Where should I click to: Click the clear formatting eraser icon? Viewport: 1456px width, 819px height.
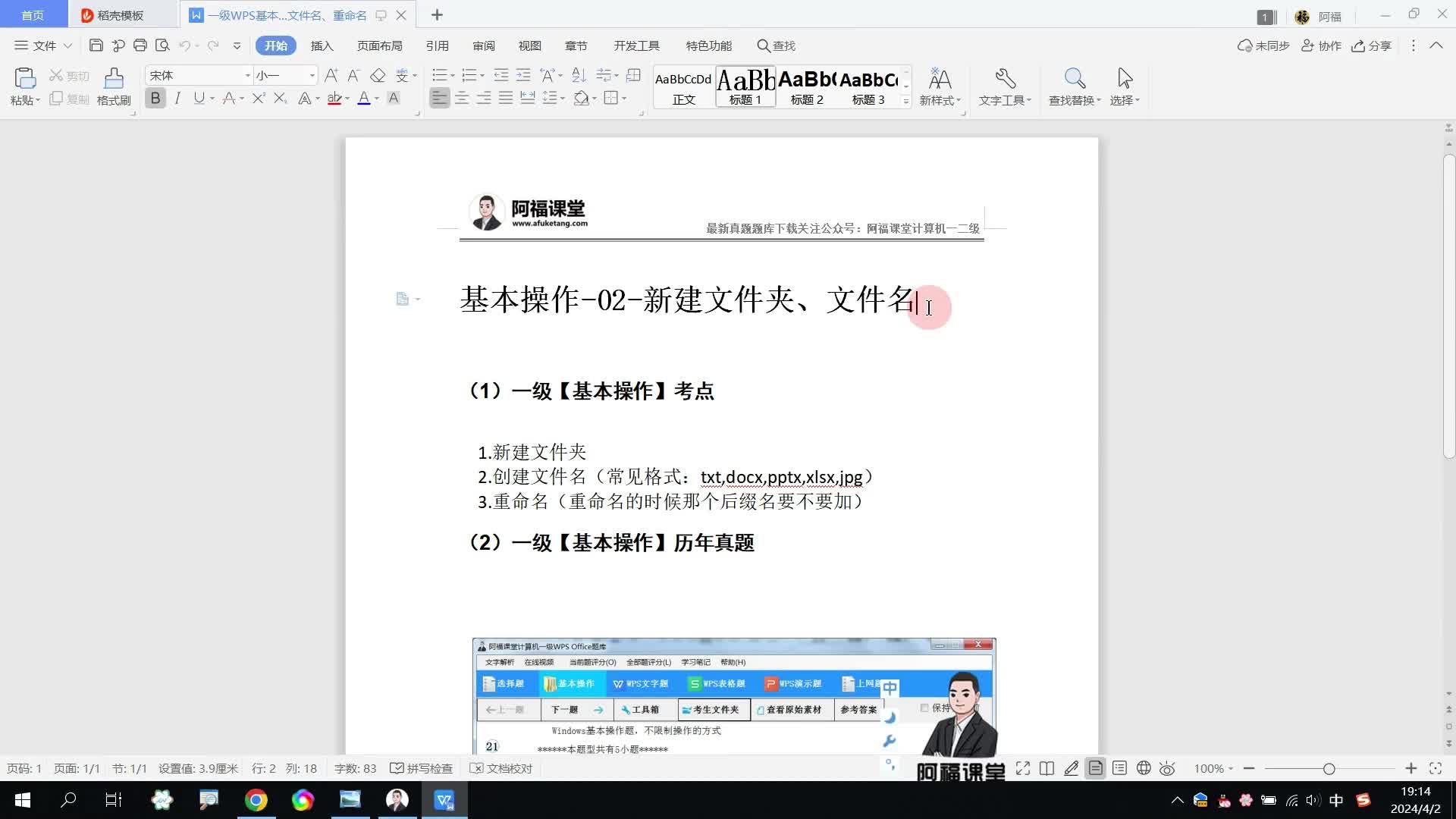[377, 75]
